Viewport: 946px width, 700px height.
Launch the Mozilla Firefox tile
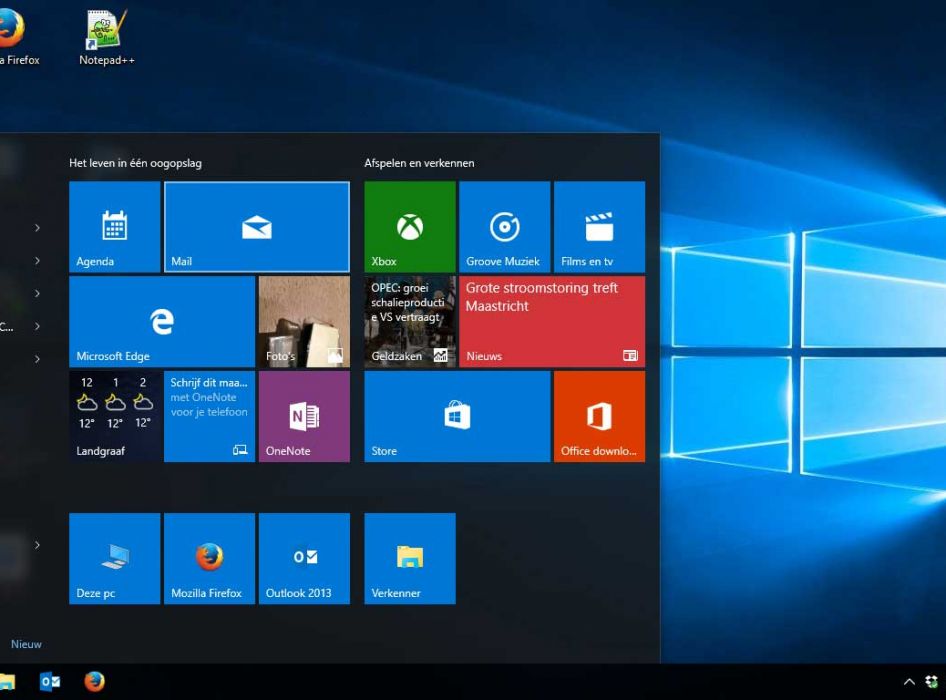209,558
